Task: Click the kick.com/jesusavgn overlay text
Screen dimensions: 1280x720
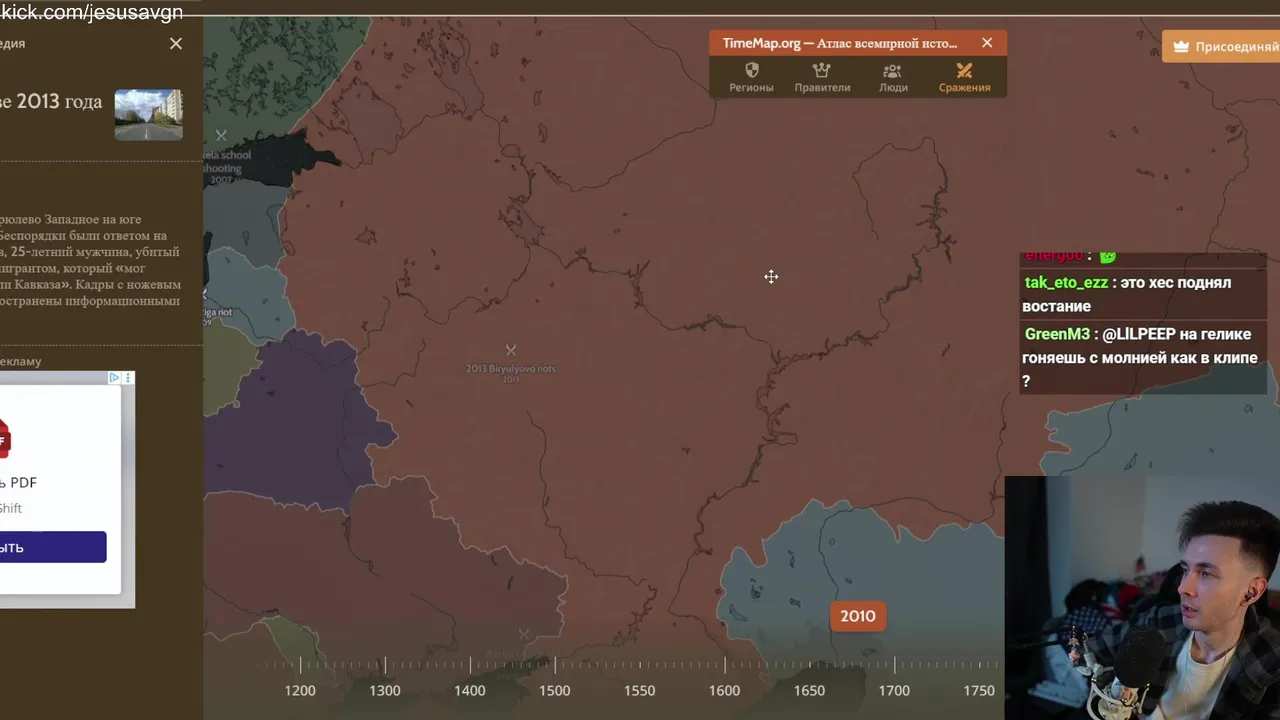Action: click(x=92, y=12)
